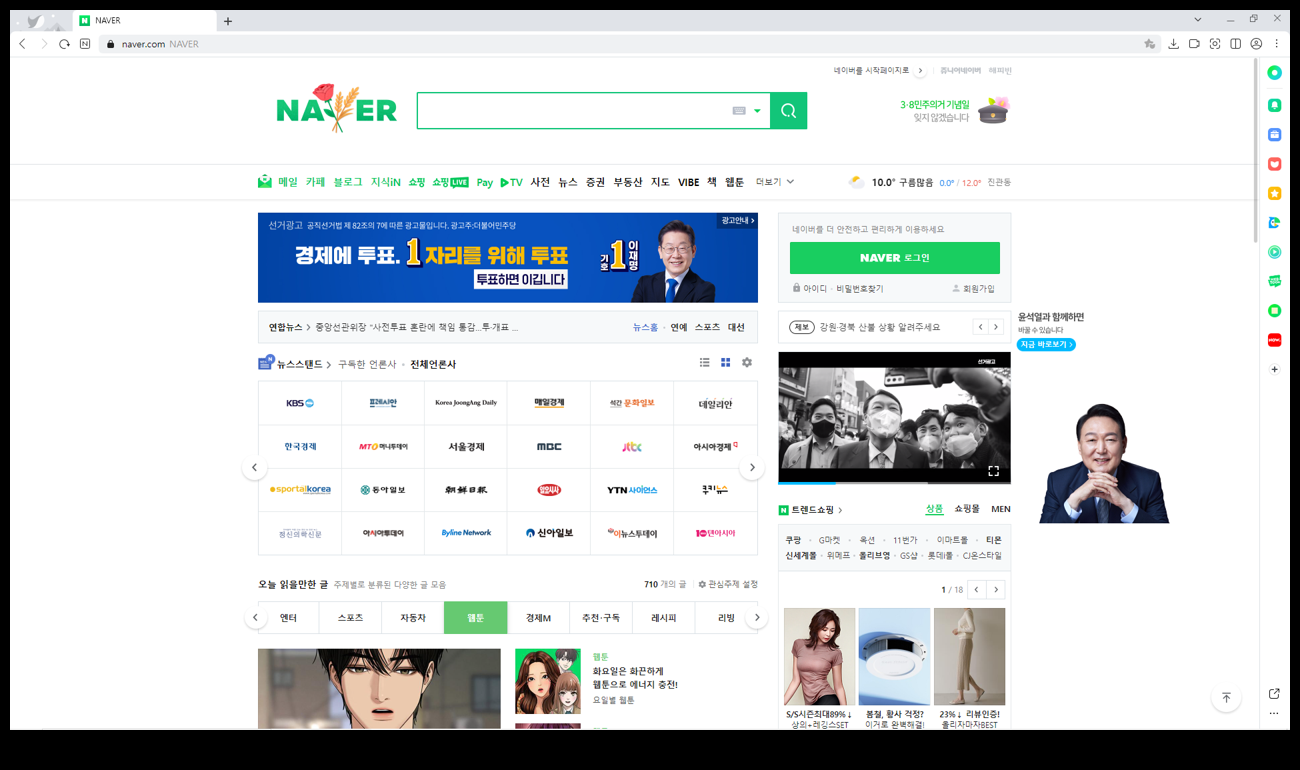Click the video ad progress bar
This screenshot has width=1300, height=770.
[x=894, y=483]
